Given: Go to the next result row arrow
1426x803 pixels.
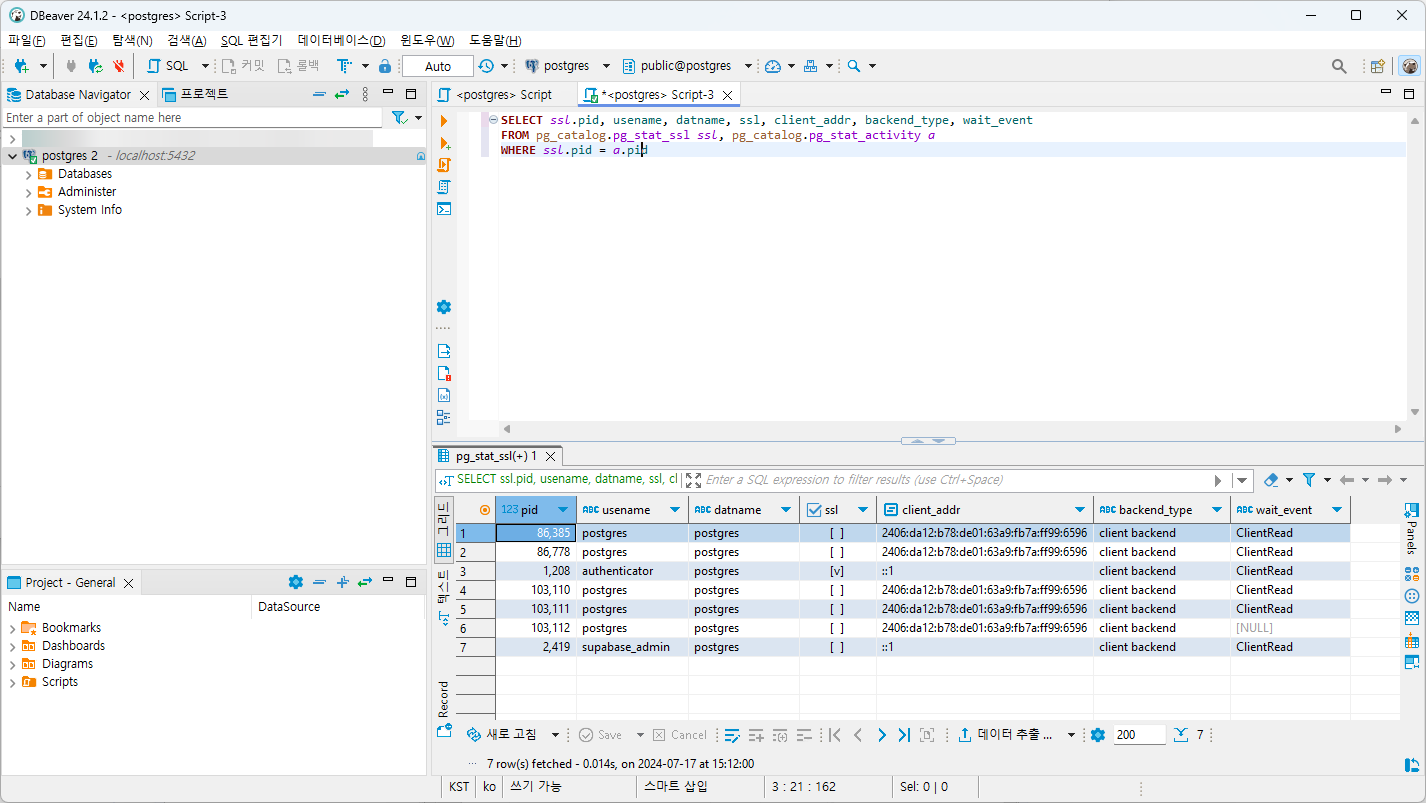Looking at the screenshot, I should pyautogui.click(x=881, y=735).
